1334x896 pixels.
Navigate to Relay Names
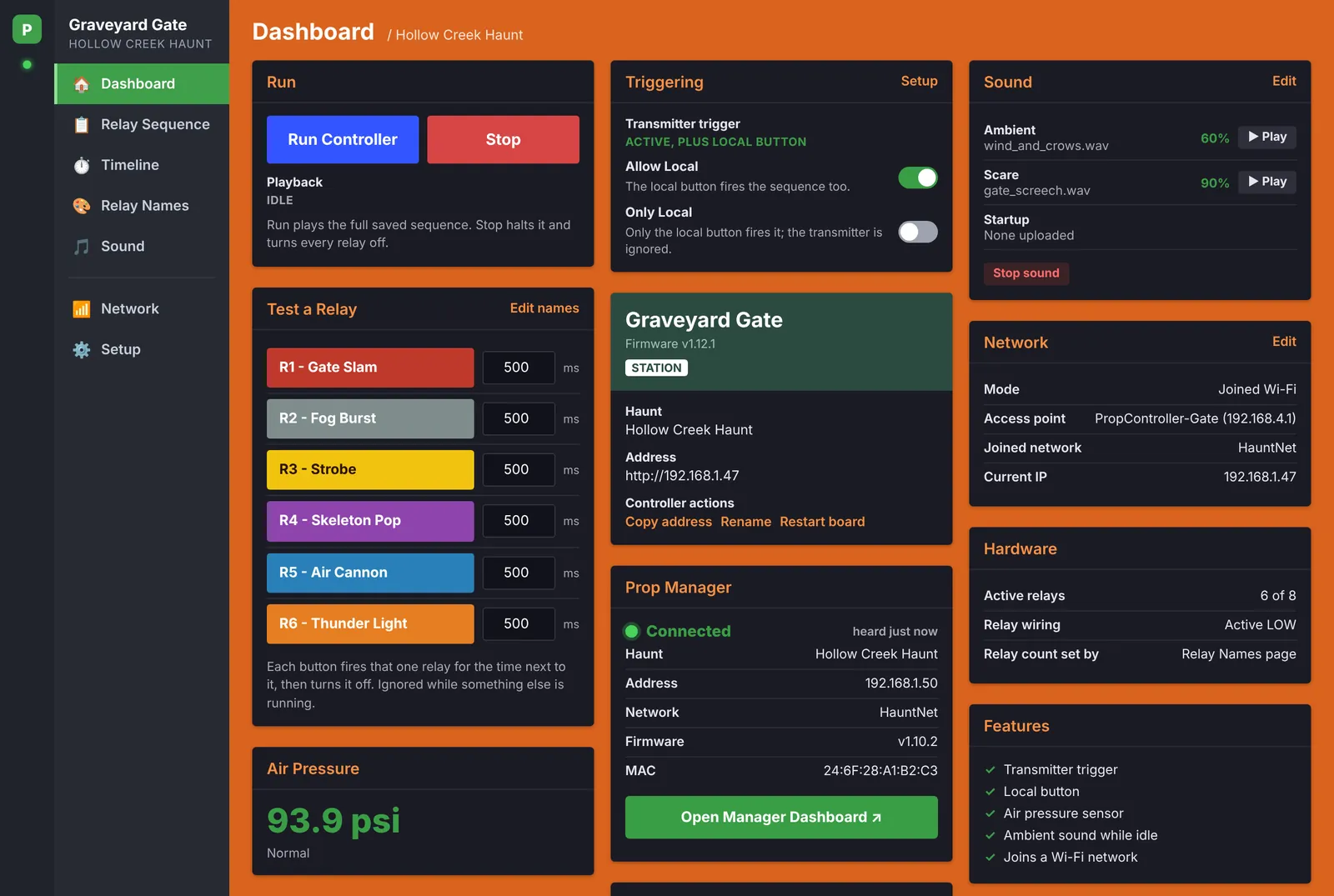142,206
